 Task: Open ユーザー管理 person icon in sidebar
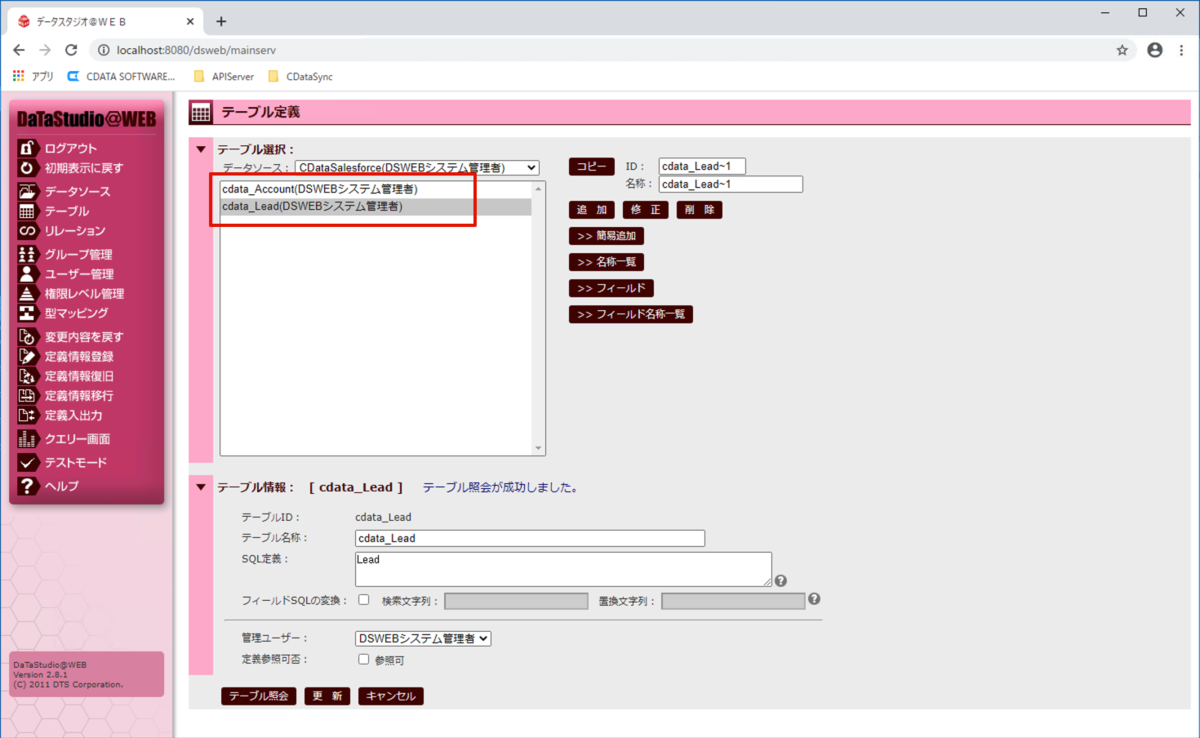(x=28, y=274)
